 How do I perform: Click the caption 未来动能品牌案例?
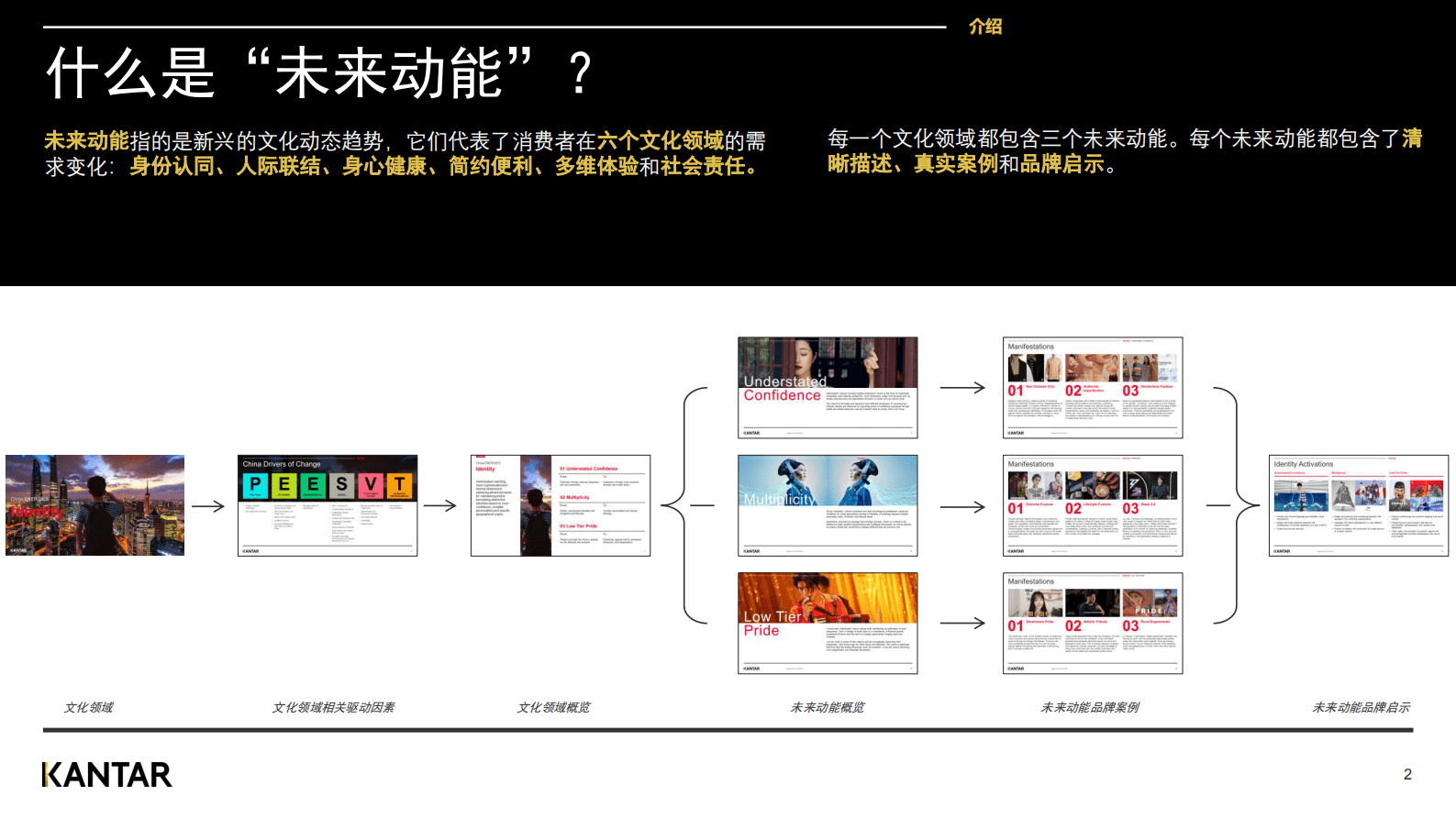click(1090, 707)
